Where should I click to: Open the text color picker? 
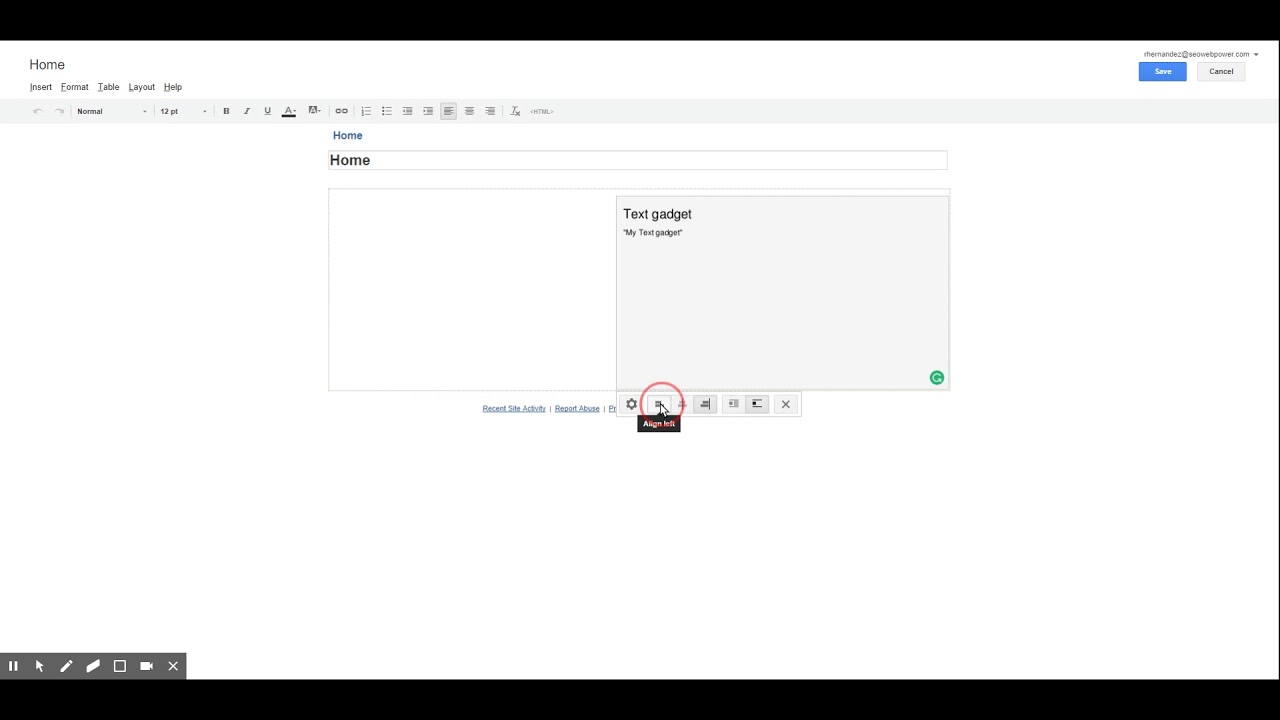(x=289, y=111)
